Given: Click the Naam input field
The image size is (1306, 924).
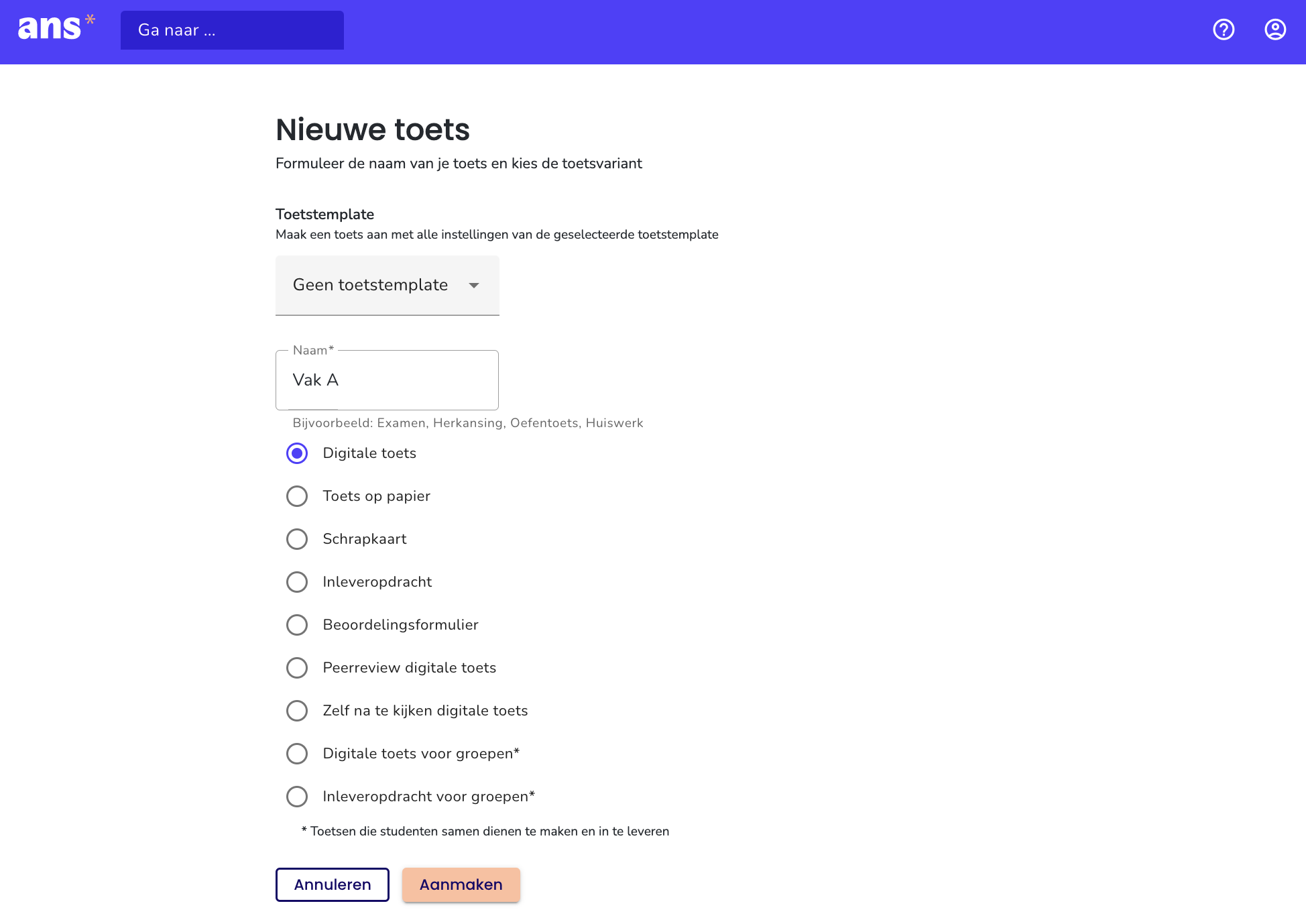Looking at the screenshot, I should (387, 380).
